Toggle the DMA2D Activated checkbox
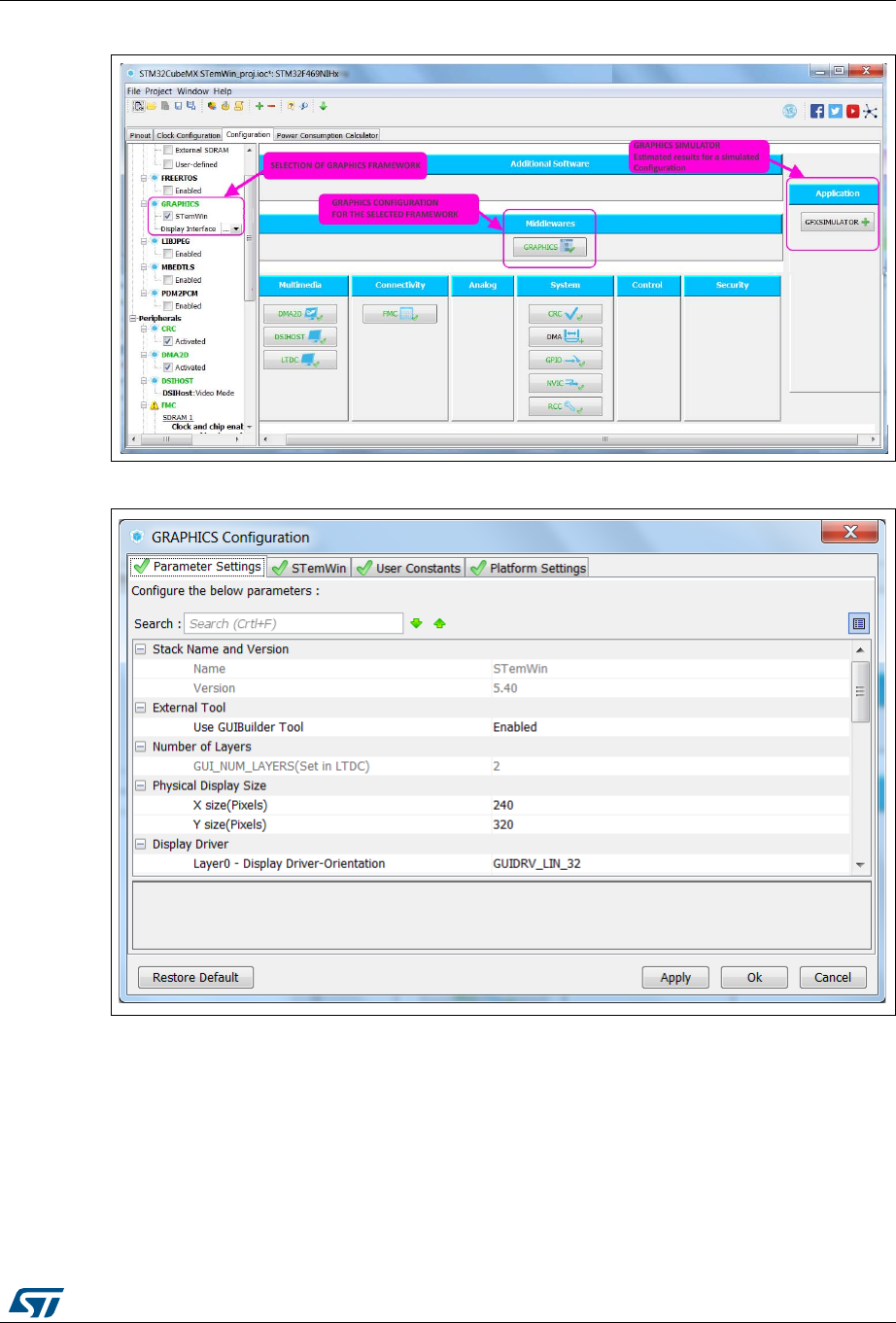This screenshot has width=896, height=1323. coord(168,367)
